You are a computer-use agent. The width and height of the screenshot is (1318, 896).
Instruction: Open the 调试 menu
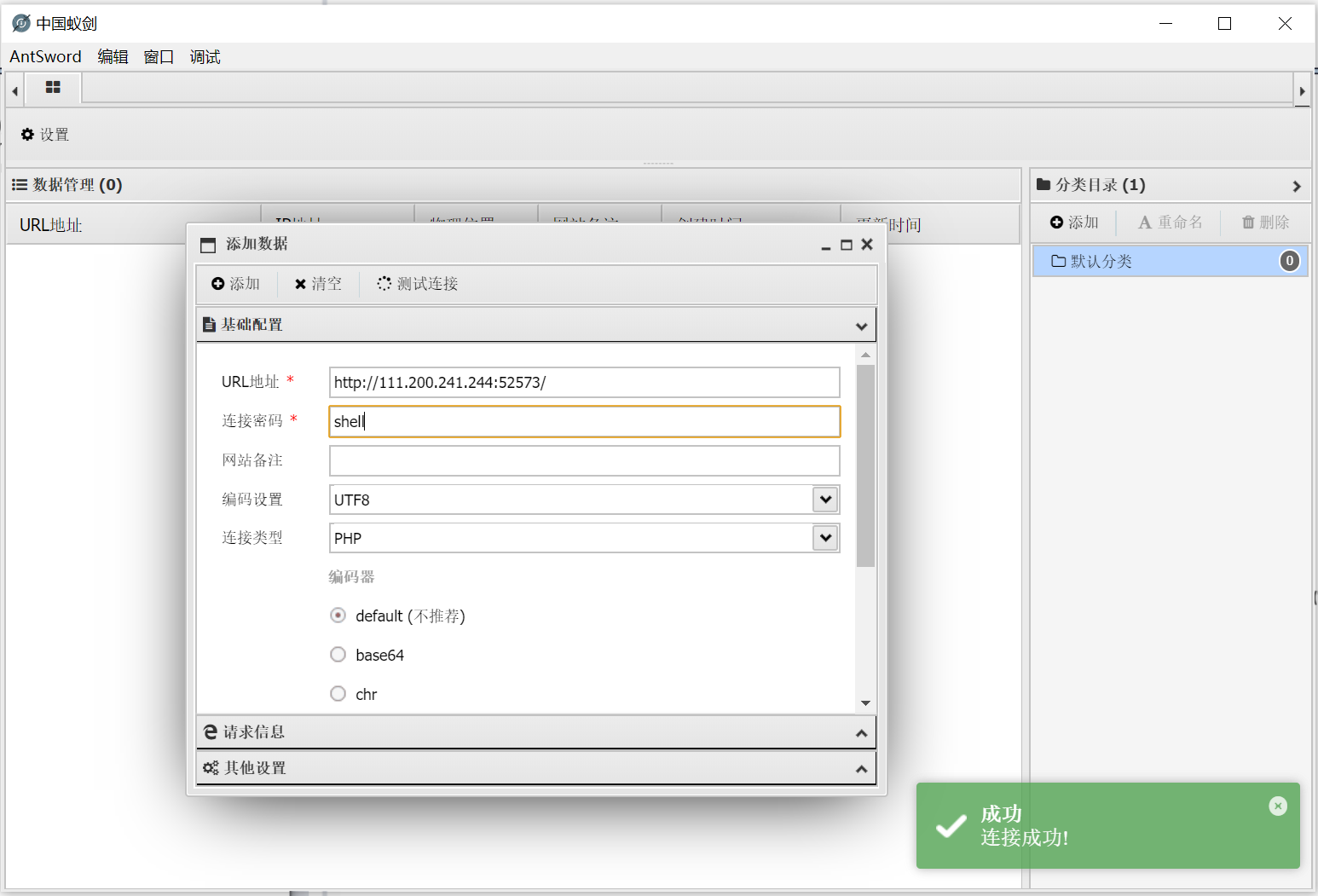coord(205,56)
